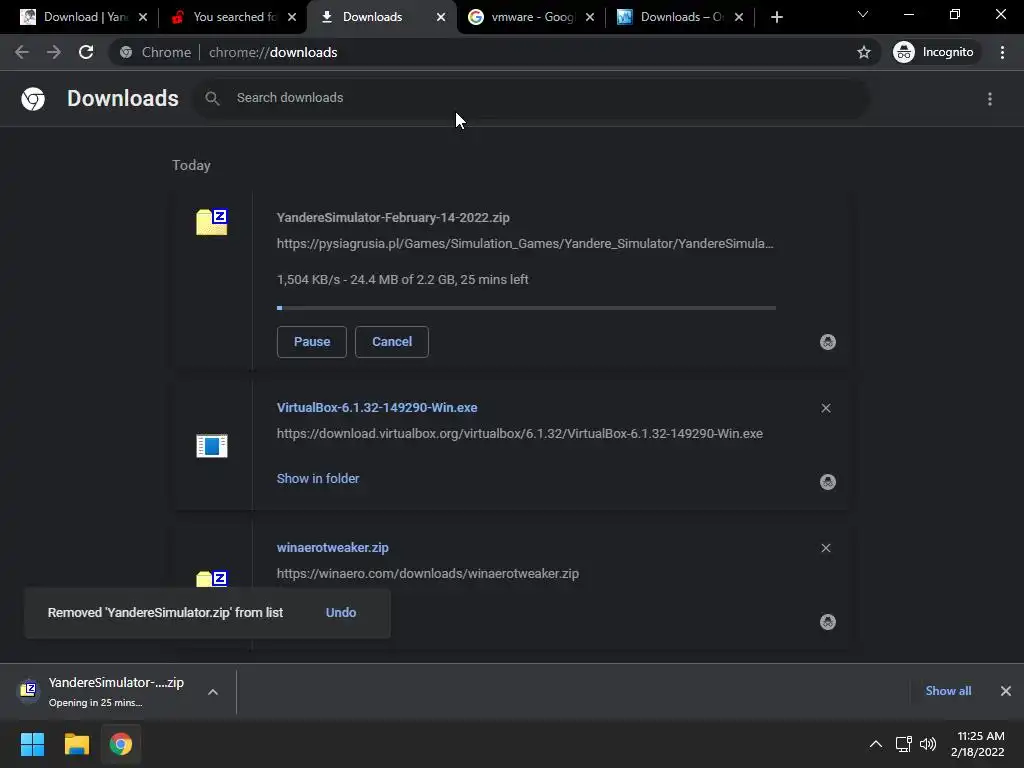Open Chrome's three-dot browser menu

click(x=1002, y=52)
